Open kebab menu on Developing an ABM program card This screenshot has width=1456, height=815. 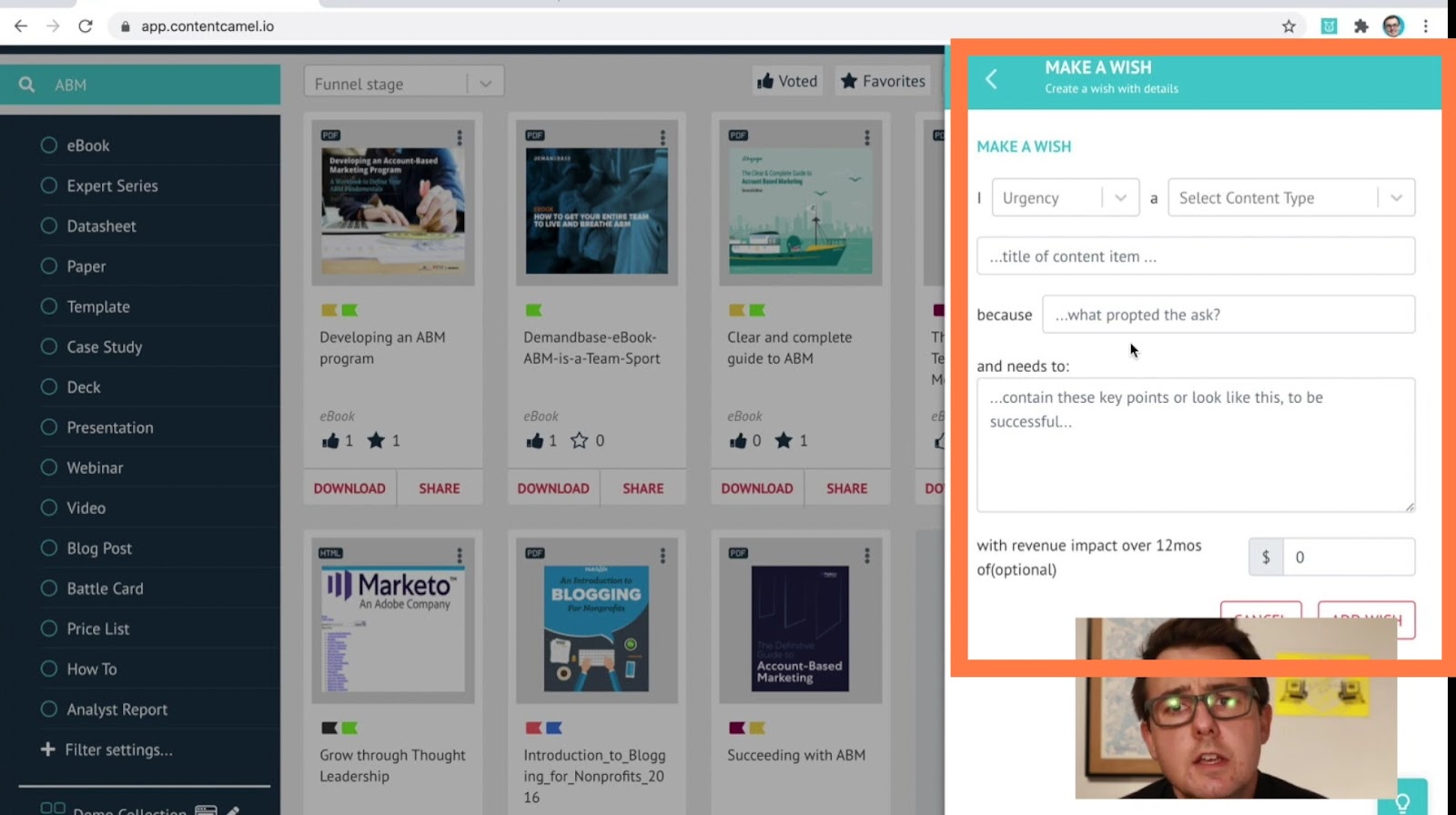460,137
